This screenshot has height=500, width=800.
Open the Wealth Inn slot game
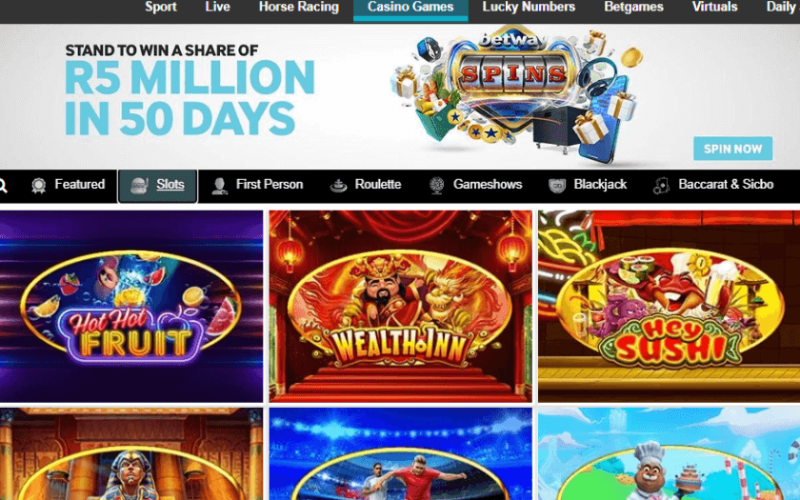tap(401, 306)
